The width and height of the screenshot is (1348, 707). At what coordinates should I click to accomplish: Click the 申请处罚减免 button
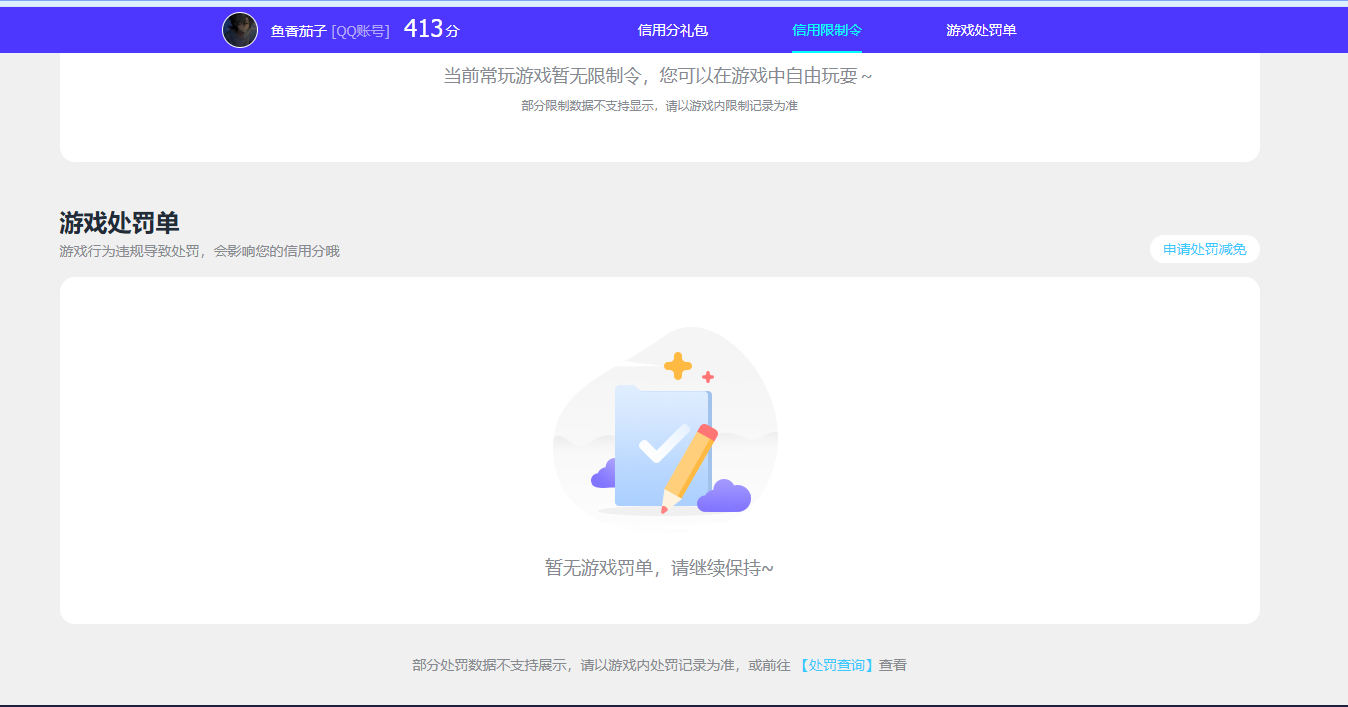(x=1205, y=249)
